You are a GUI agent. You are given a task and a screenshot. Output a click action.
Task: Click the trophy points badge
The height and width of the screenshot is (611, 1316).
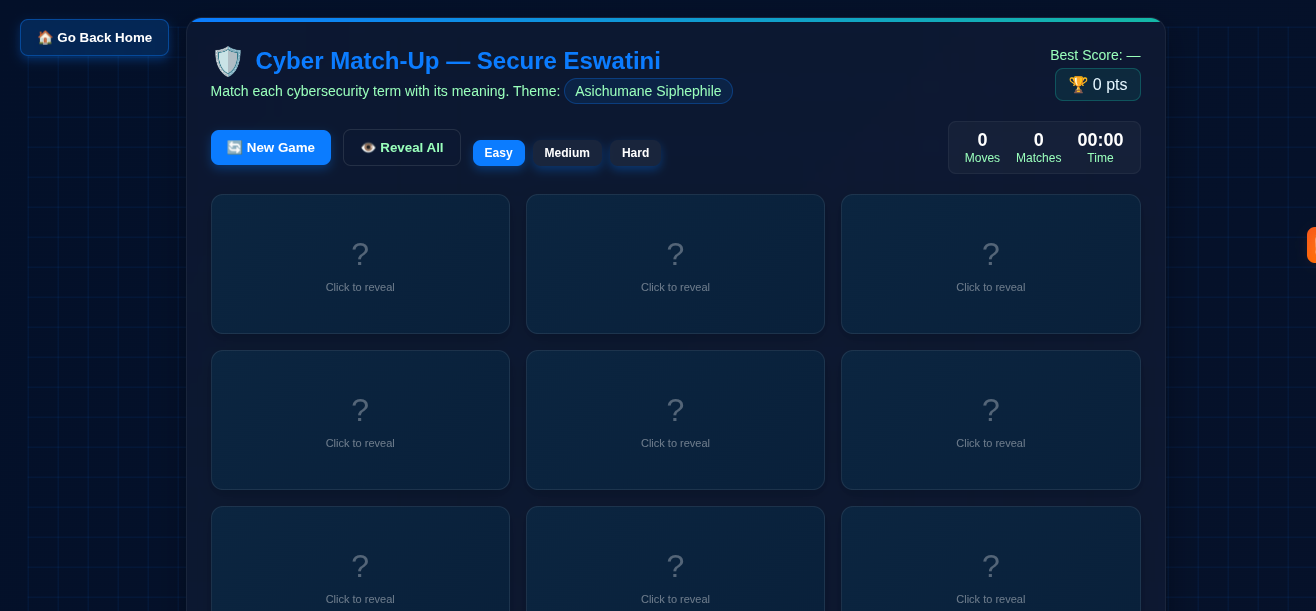[1098, 85]
